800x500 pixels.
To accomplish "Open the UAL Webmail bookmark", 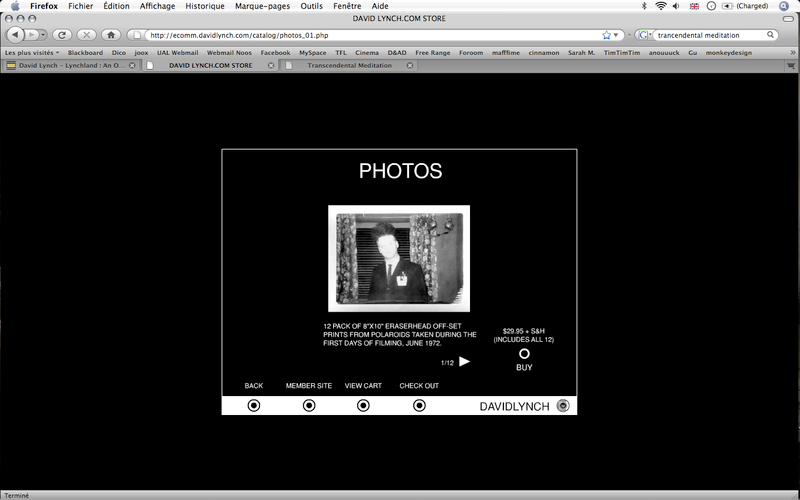I will click(x=177, y=53).
